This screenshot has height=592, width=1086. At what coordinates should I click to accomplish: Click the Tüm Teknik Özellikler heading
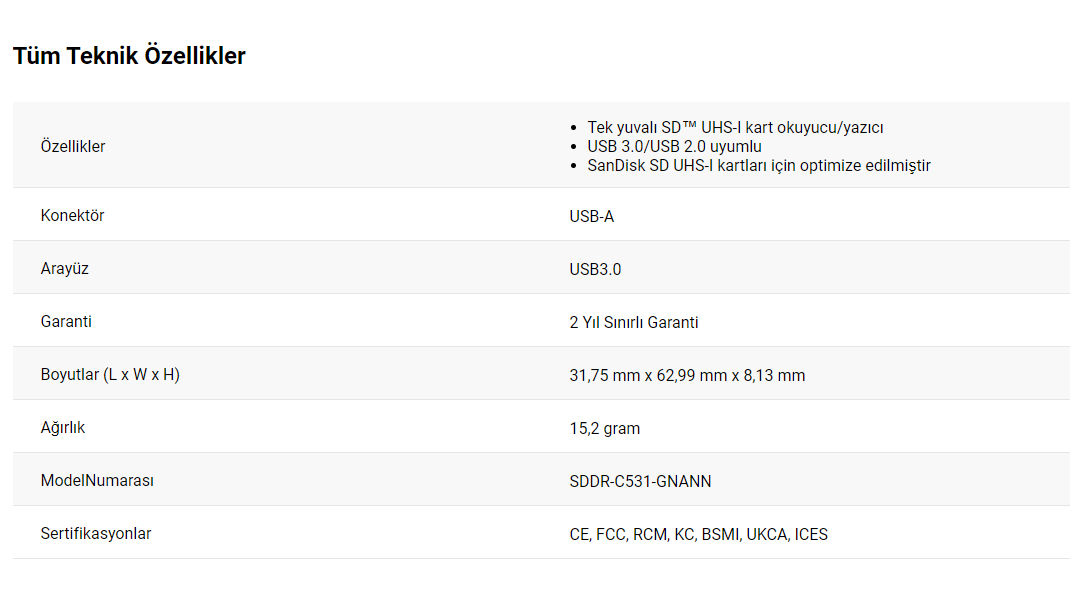tap(129, 56)
